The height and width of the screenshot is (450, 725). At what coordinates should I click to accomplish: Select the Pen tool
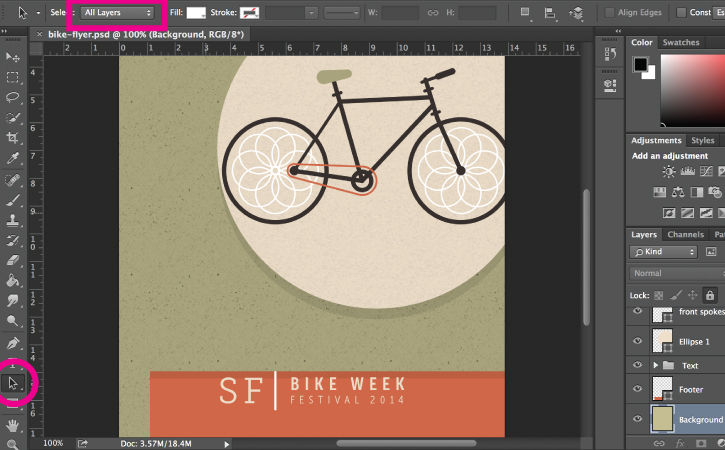pos(12,343)
